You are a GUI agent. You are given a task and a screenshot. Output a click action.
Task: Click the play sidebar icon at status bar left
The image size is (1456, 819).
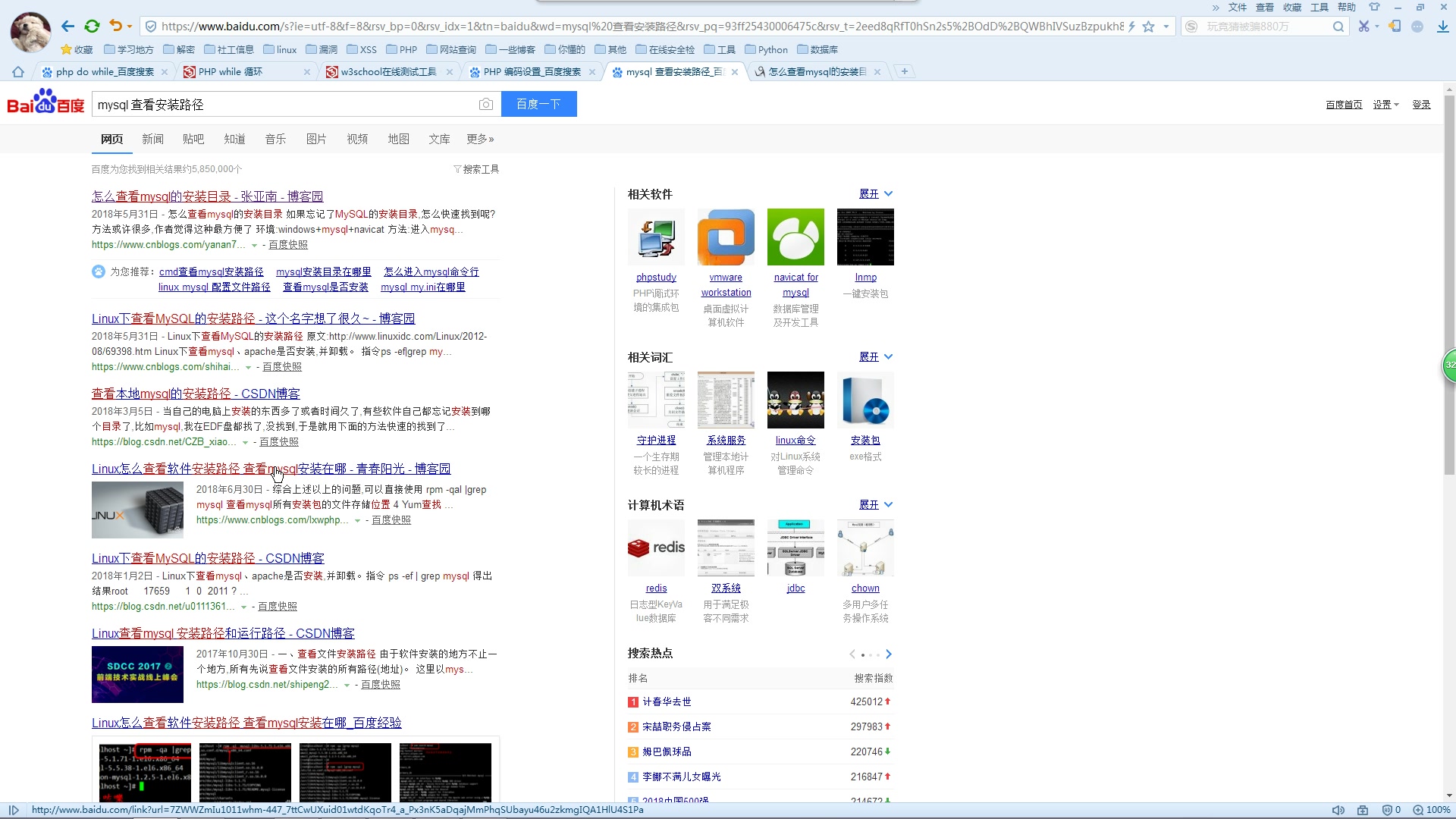tap(14, 810)
